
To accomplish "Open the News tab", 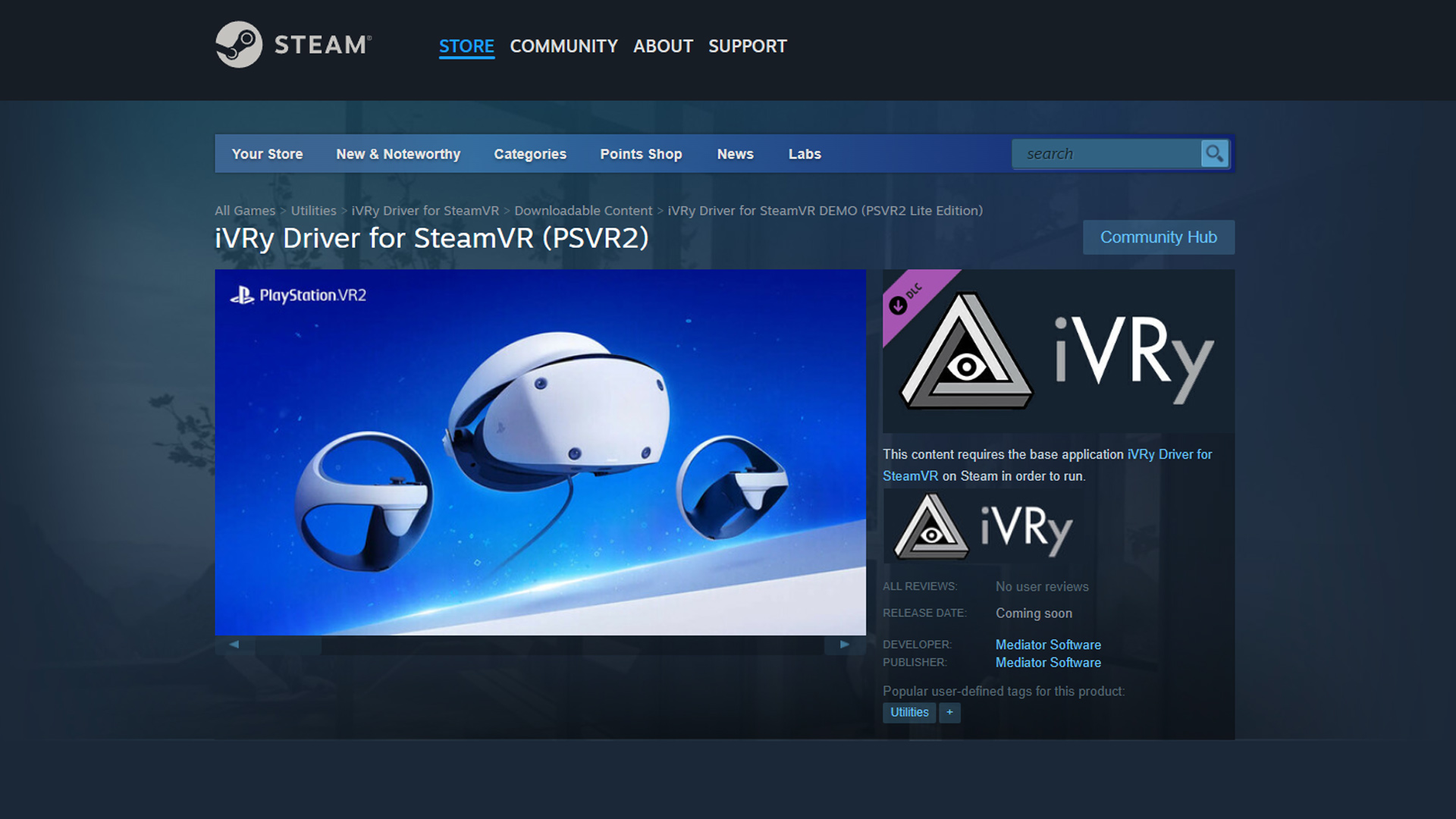I will click(x=735, y=154).
